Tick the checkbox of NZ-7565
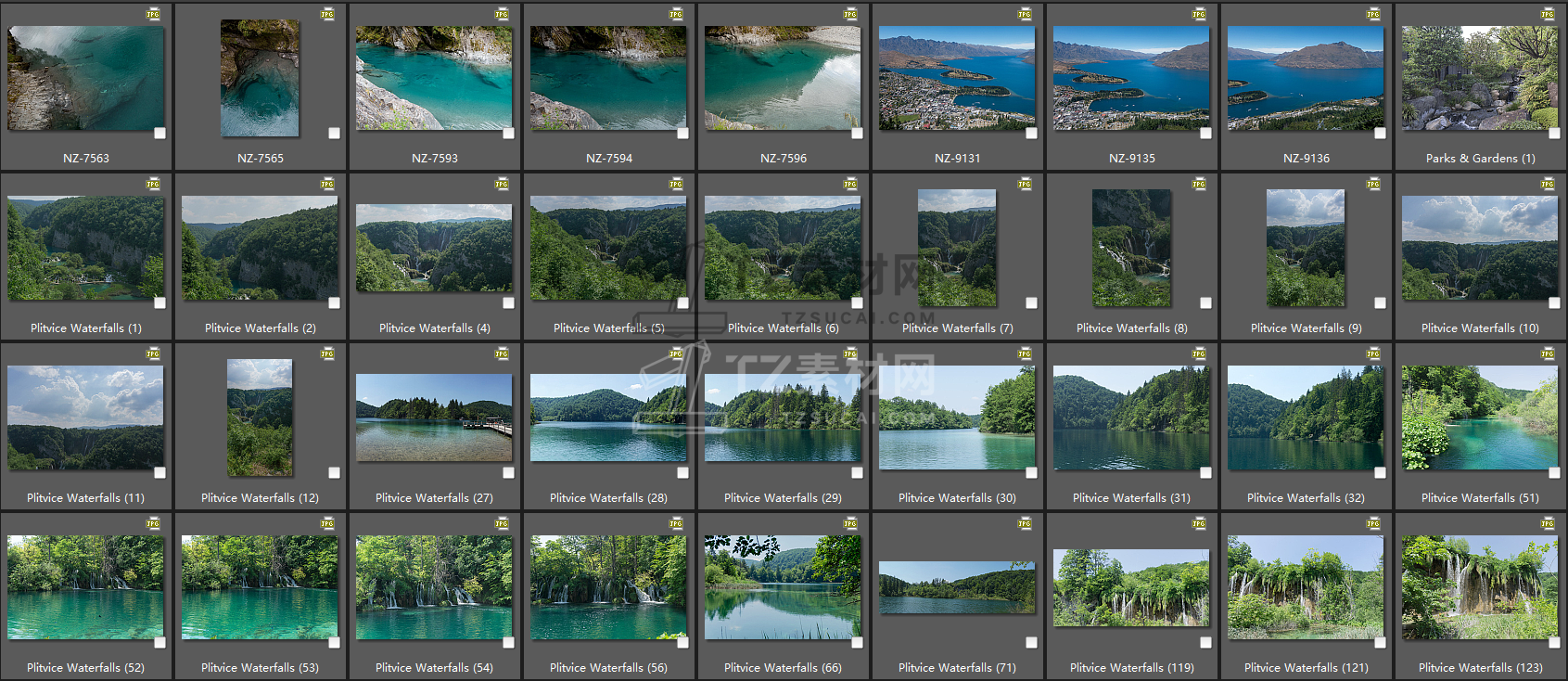Screen dimensions: 1568x681 coord(334,133)
